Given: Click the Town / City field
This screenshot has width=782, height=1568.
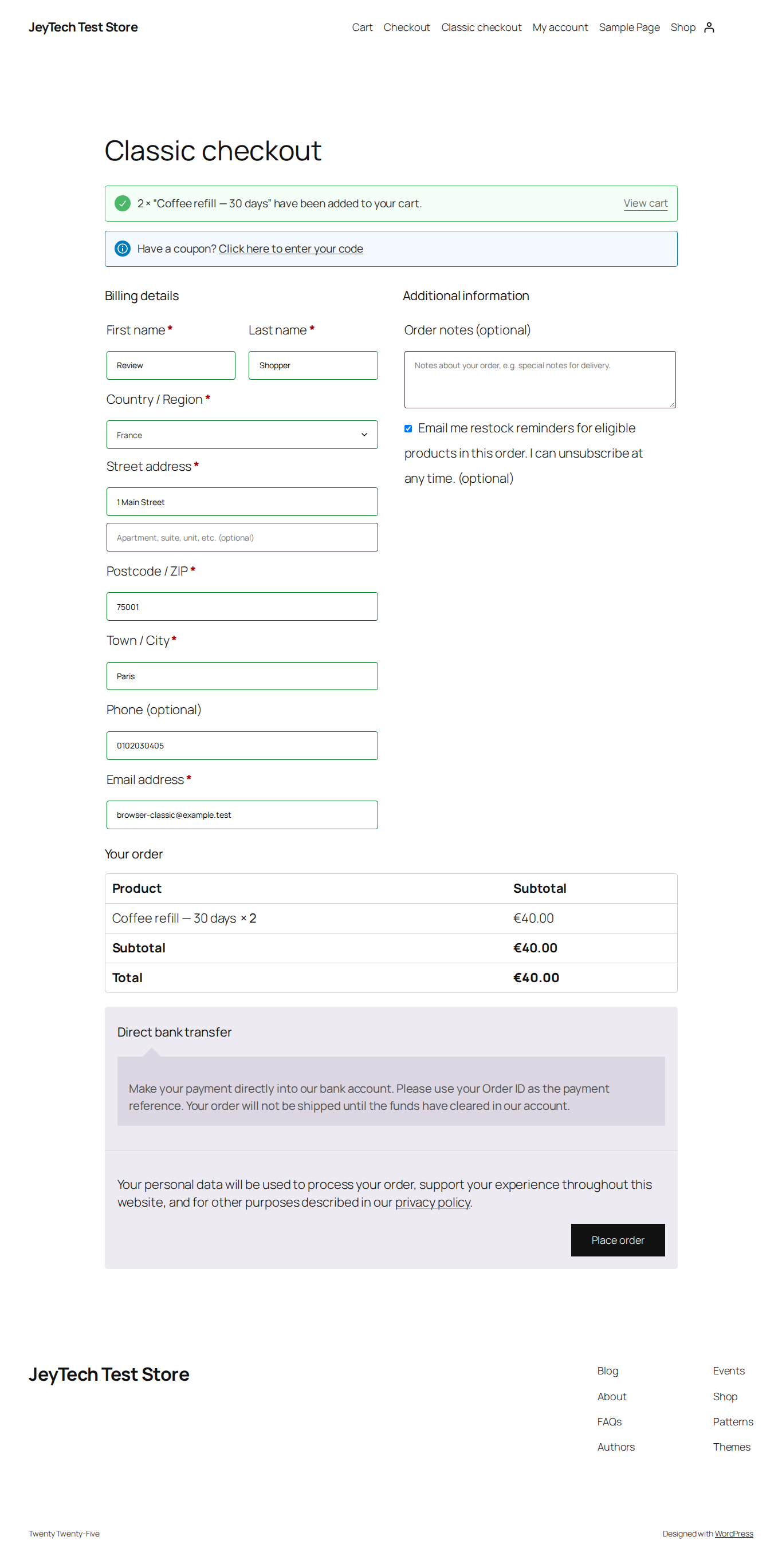Looking at the screenshot, I should point(242,676).
